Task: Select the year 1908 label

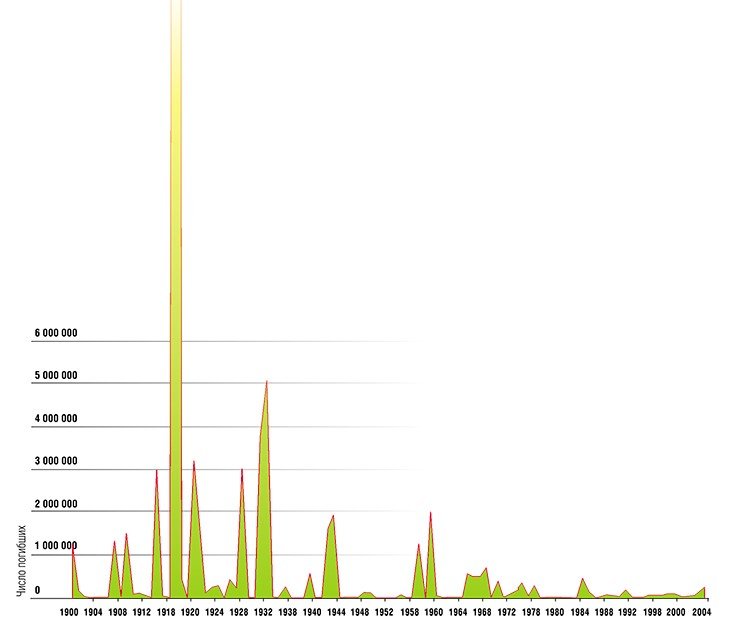Action: pos(118,613)
